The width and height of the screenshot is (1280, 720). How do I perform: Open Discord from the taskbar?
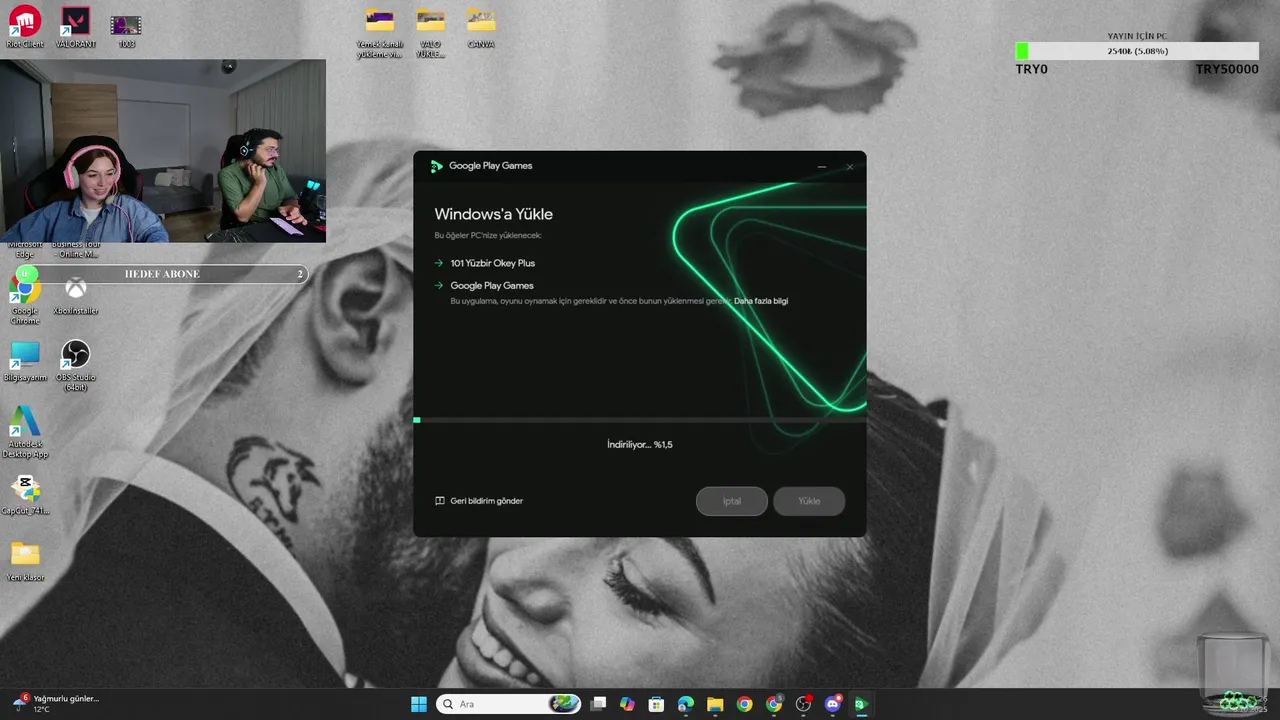coord(832,704)
